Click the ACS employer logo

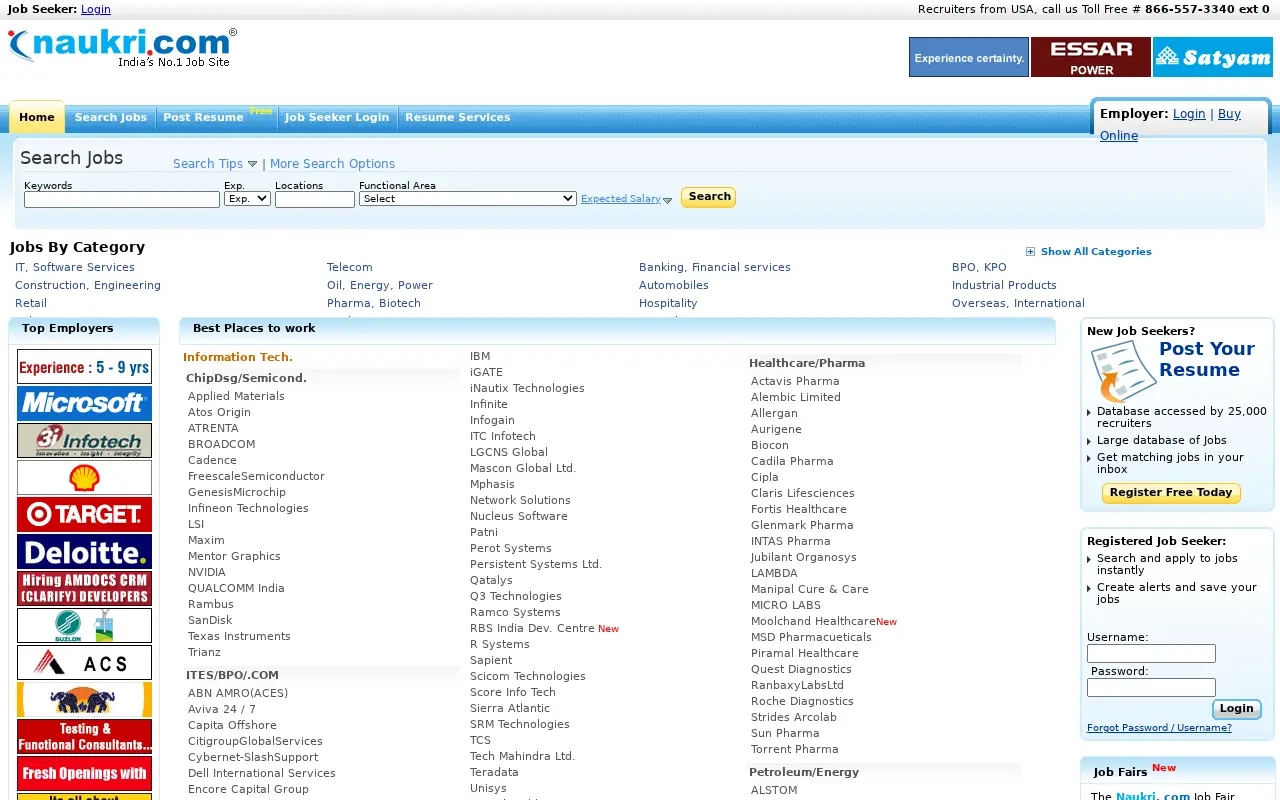84,663
